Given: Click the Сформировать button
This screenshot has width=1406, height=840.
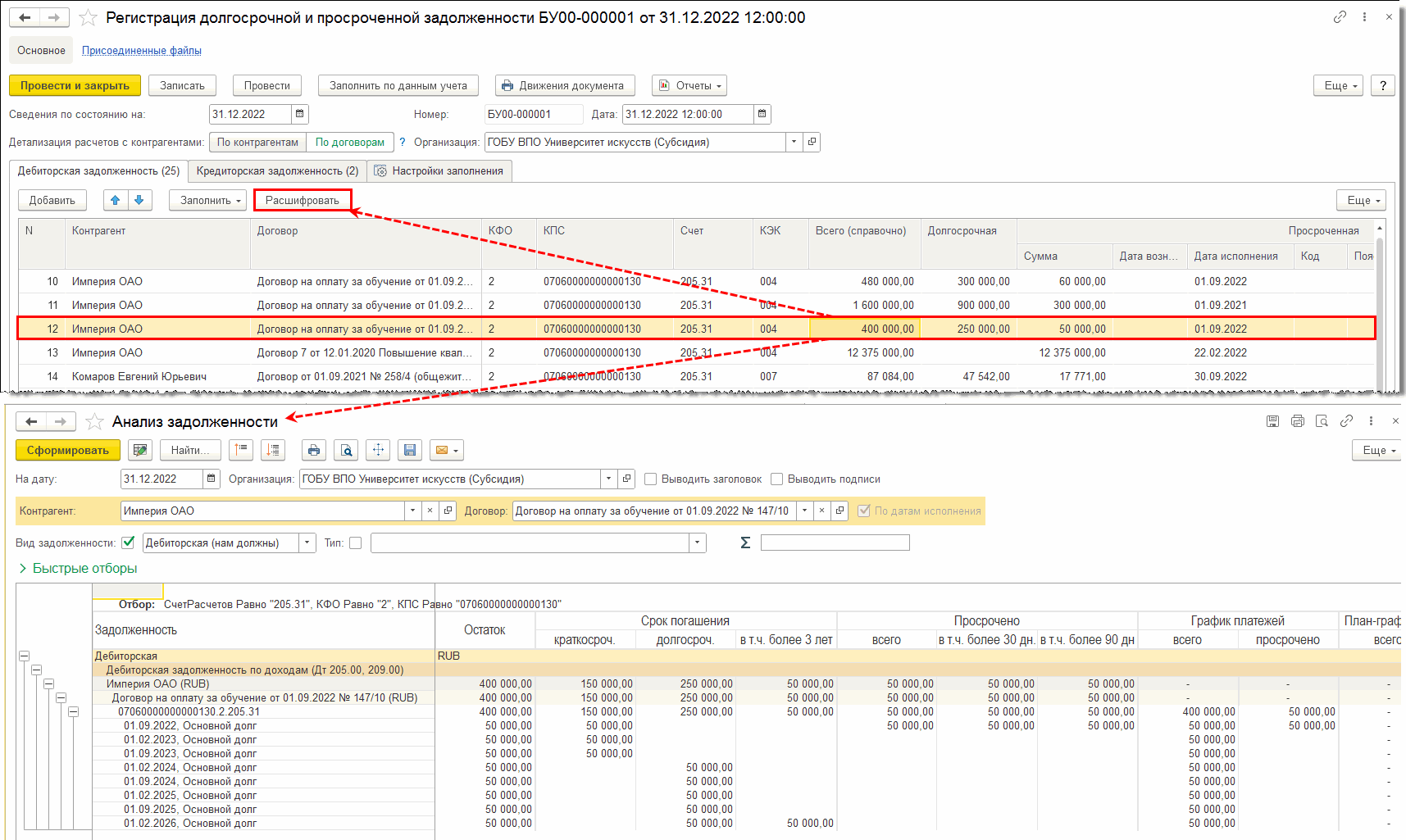Looking at the screenshot, I should coord(68,450).
